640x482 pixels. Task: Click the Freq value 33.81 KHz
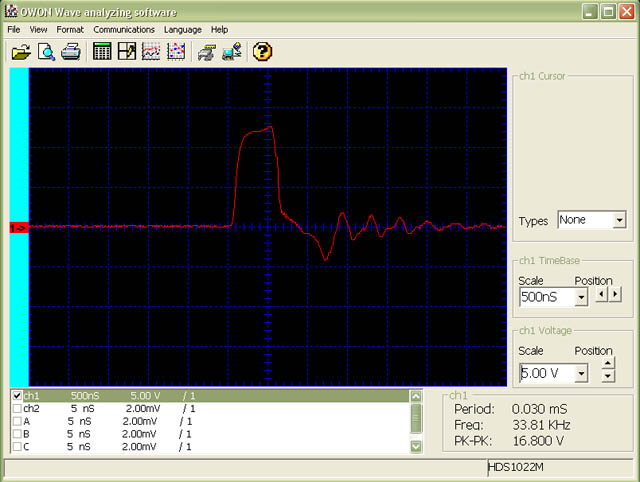click(541, 425)
